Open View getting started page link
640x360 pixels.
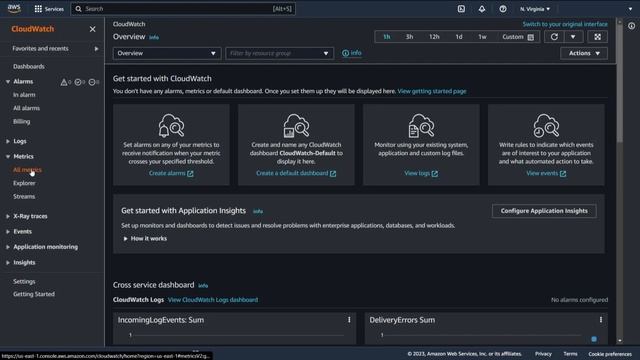click(432, 91)
